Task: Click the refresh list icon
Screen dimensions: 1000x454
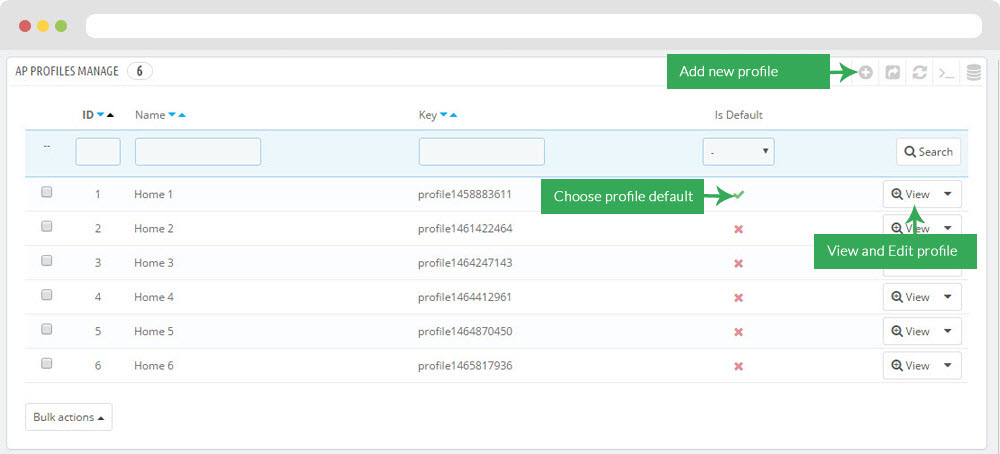Action: [x=919, y=72]
